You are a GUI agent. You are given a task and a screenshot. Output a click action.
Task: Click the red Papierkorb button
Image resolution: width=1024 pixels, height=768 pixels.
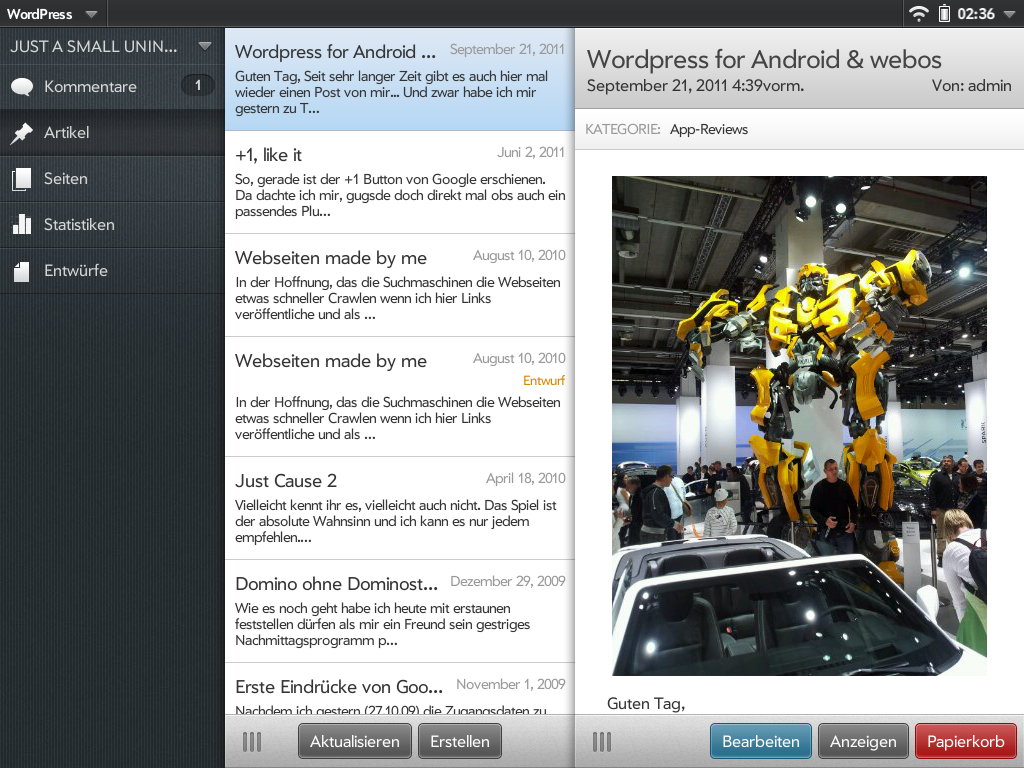pos(965,741)
